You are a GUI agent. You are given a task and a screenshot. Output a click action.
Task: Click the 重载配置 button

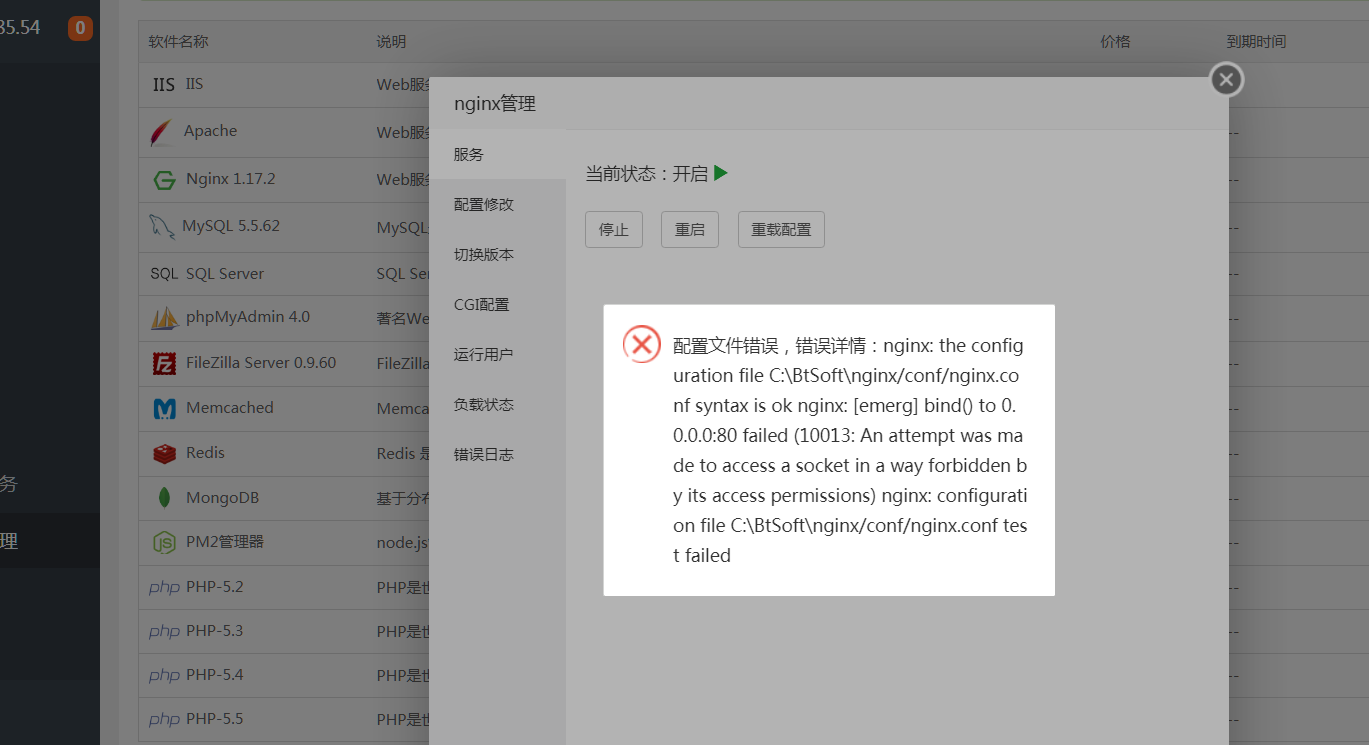781,229
